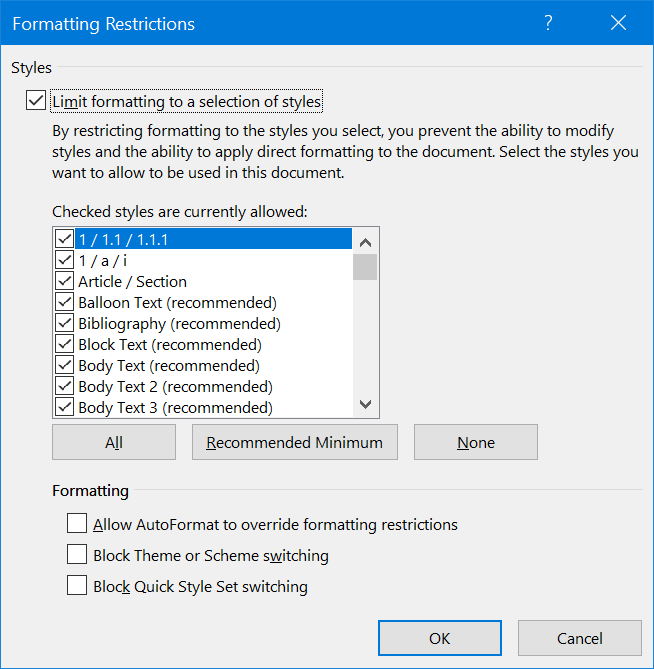The width and height of the screenshot is (654, 669).
Task: Select Block Text (recommended) list item
Action: (x=170, y=345)
